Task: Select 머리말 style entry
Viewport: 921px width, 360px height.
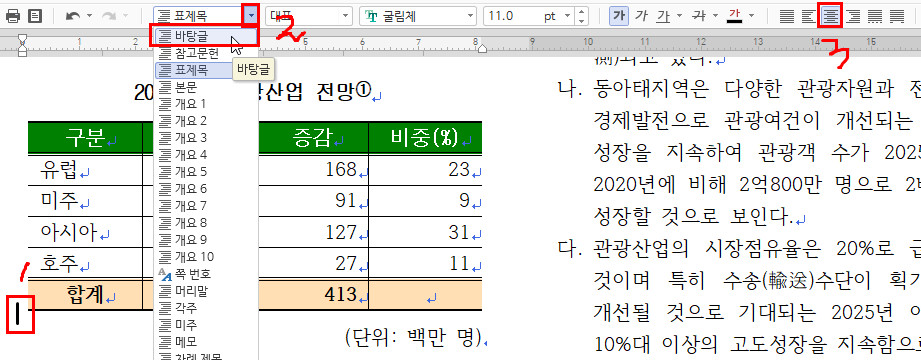Action: click(205, 291)
